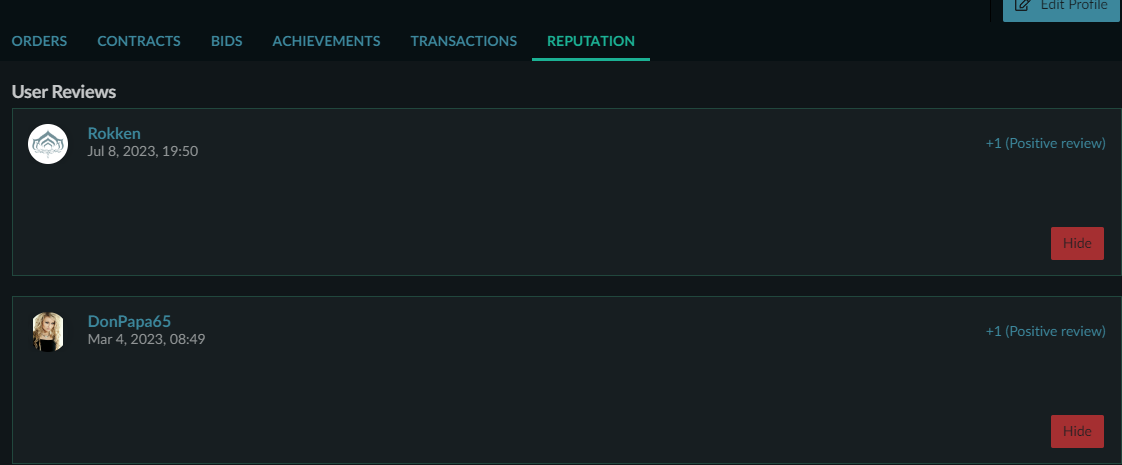Screen dimensions: 1122x465
Task: Go to the Bids tab
Action: (227, 41)
